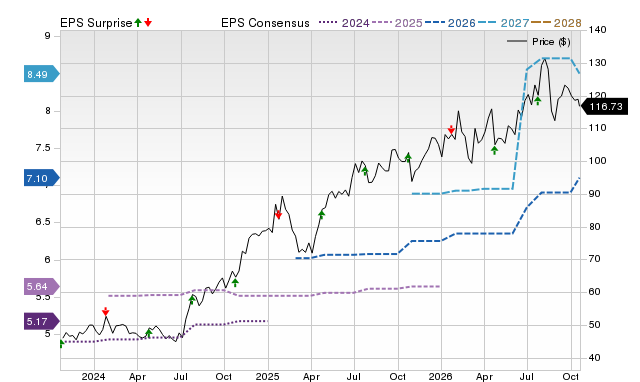
Task: Click green EPS beat arrow near May 2026
Action: coord(494,150)
